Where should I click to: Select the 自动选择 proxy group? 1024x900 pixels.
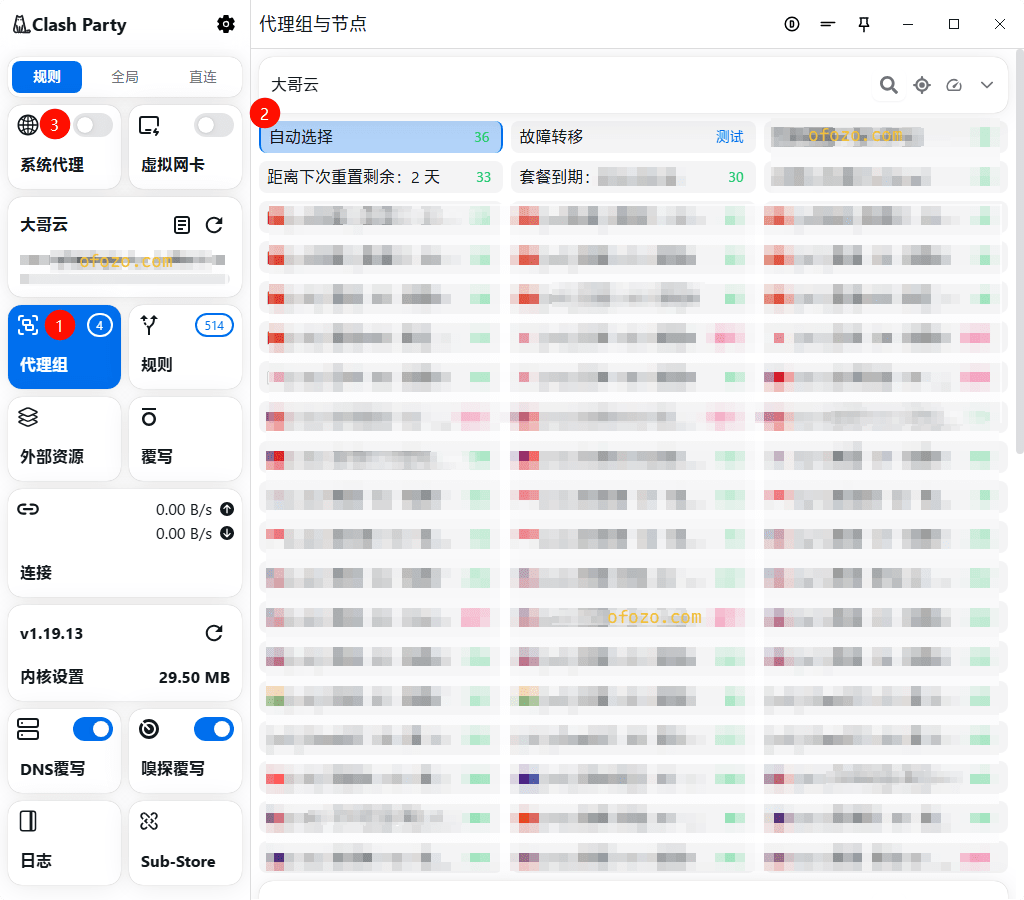click(380, 137)
